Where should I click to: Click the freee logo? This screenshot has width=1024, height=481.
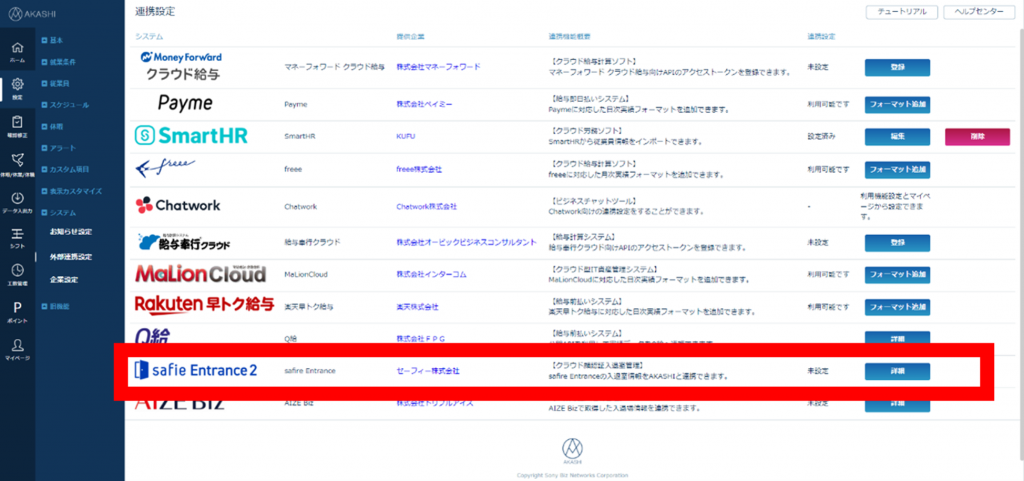pyautogui.click(x=167, y=167)
